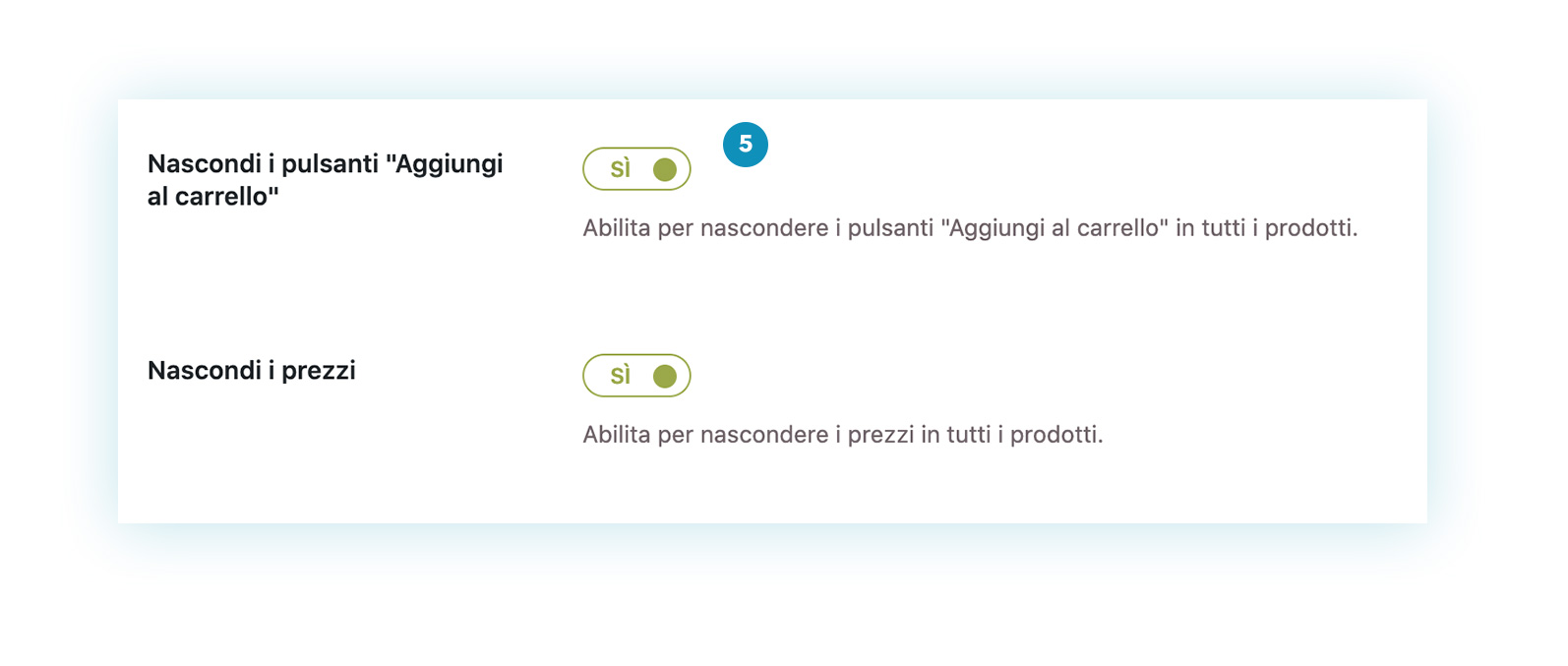Click "in tutti i prodotti" in the prices description
This screenshot has height=666, width=1568.
click(x=1012, y=435)
